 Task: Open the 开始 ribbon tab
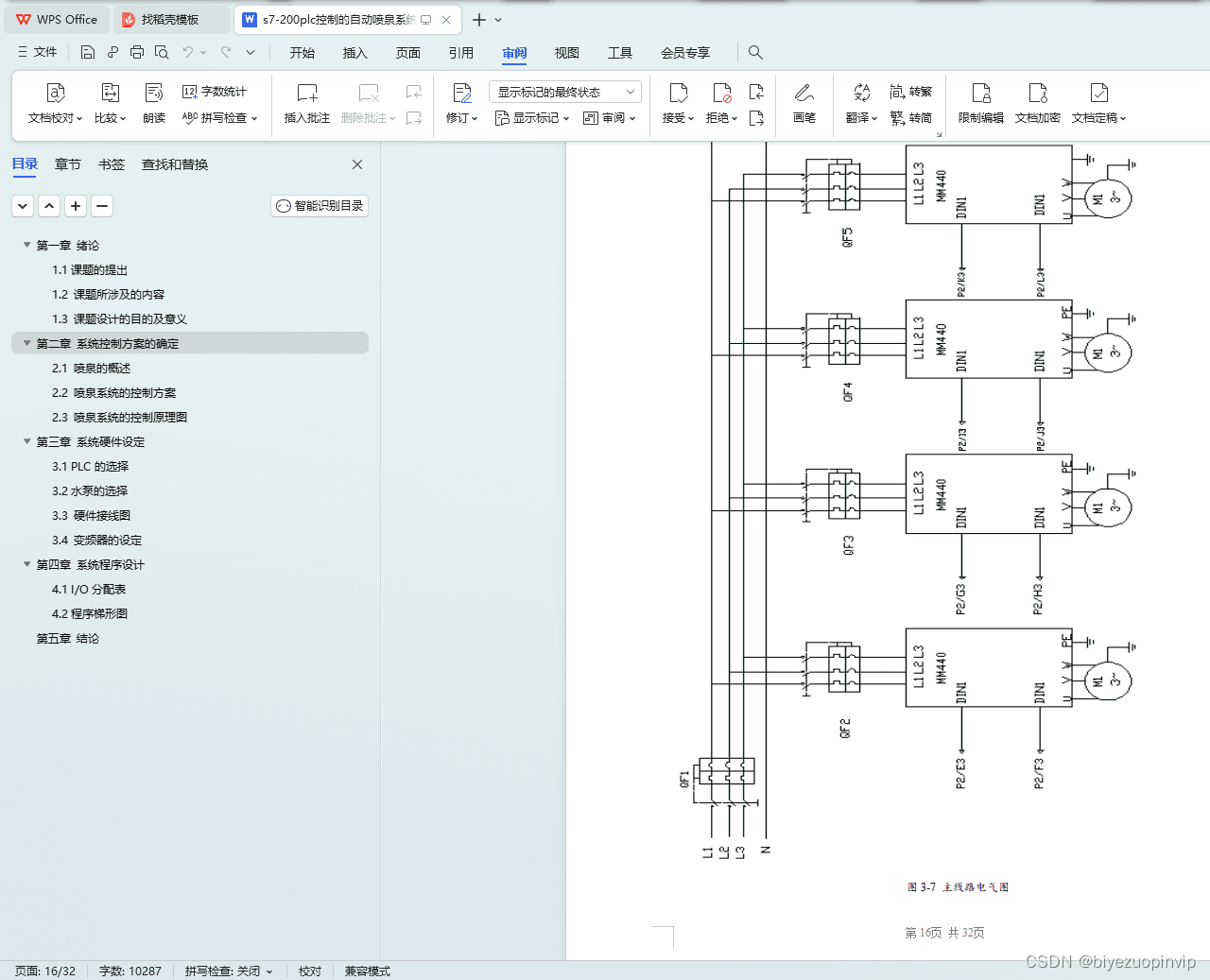(x=302, y=53)
